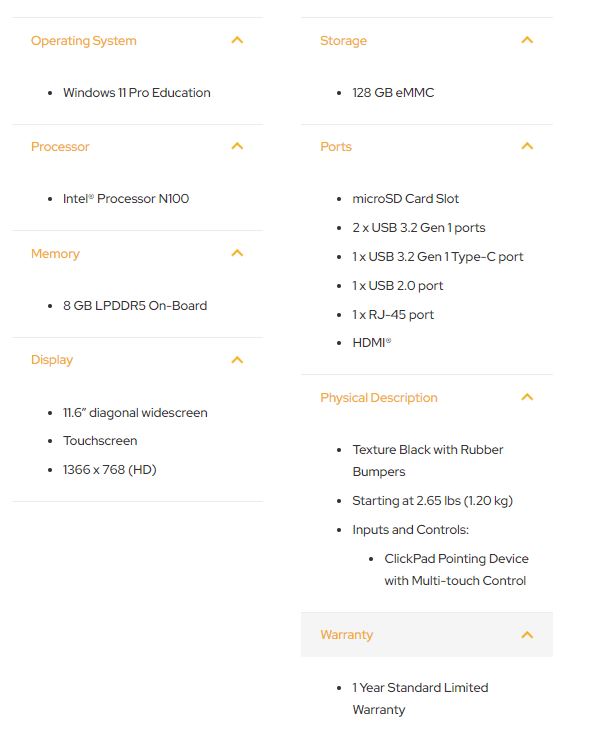
Task: Select the Processor heading label
Action: (60, 147)
